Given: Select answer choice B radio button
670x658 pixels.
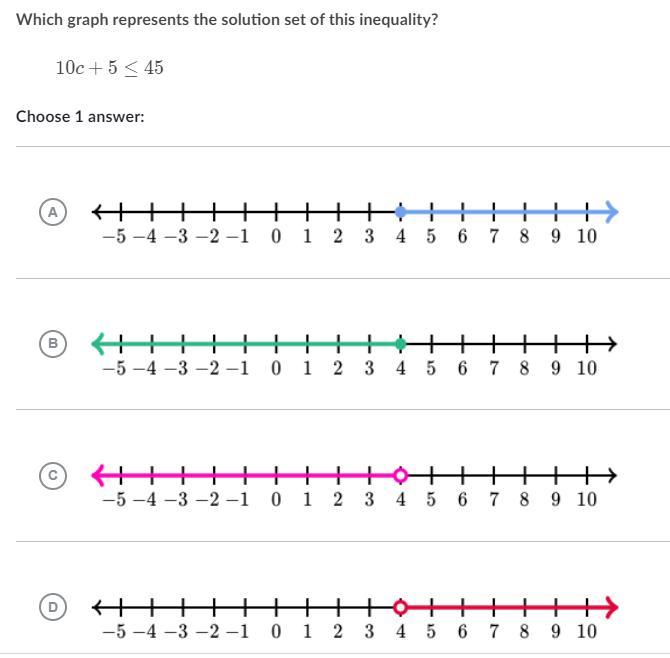Looking at the screenshot, I should point(53,344).
